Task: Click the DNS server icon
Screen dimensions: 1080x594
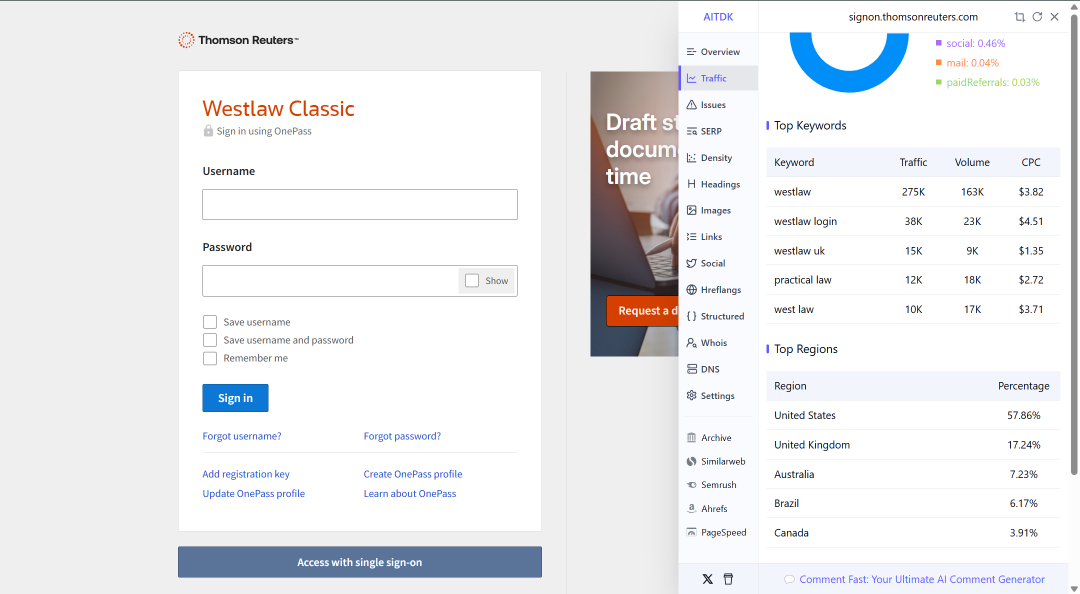Action: coord(692,369)
